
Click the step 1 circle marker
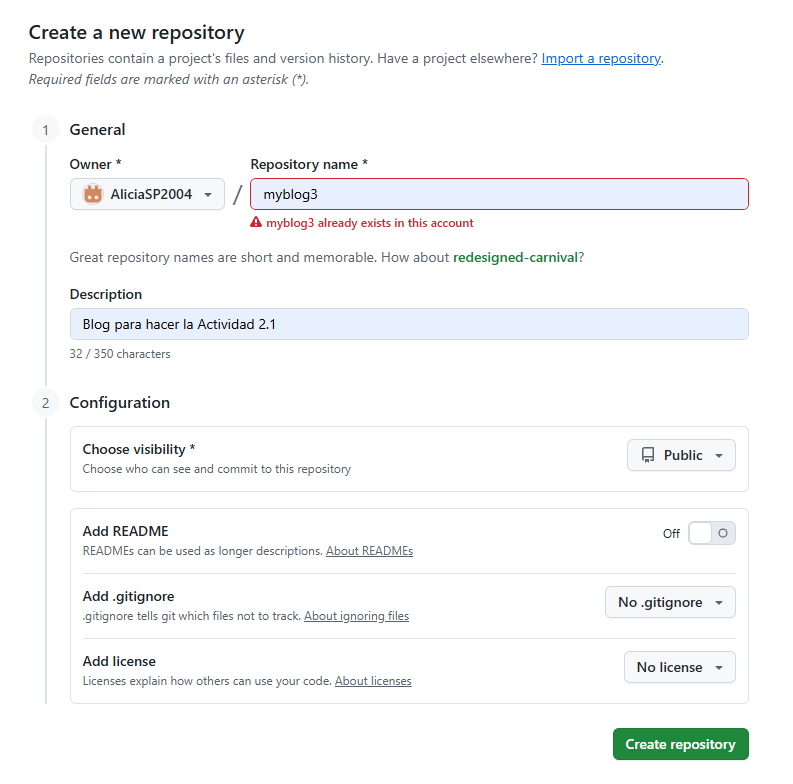pyautogui.click(x=45, y=130)
